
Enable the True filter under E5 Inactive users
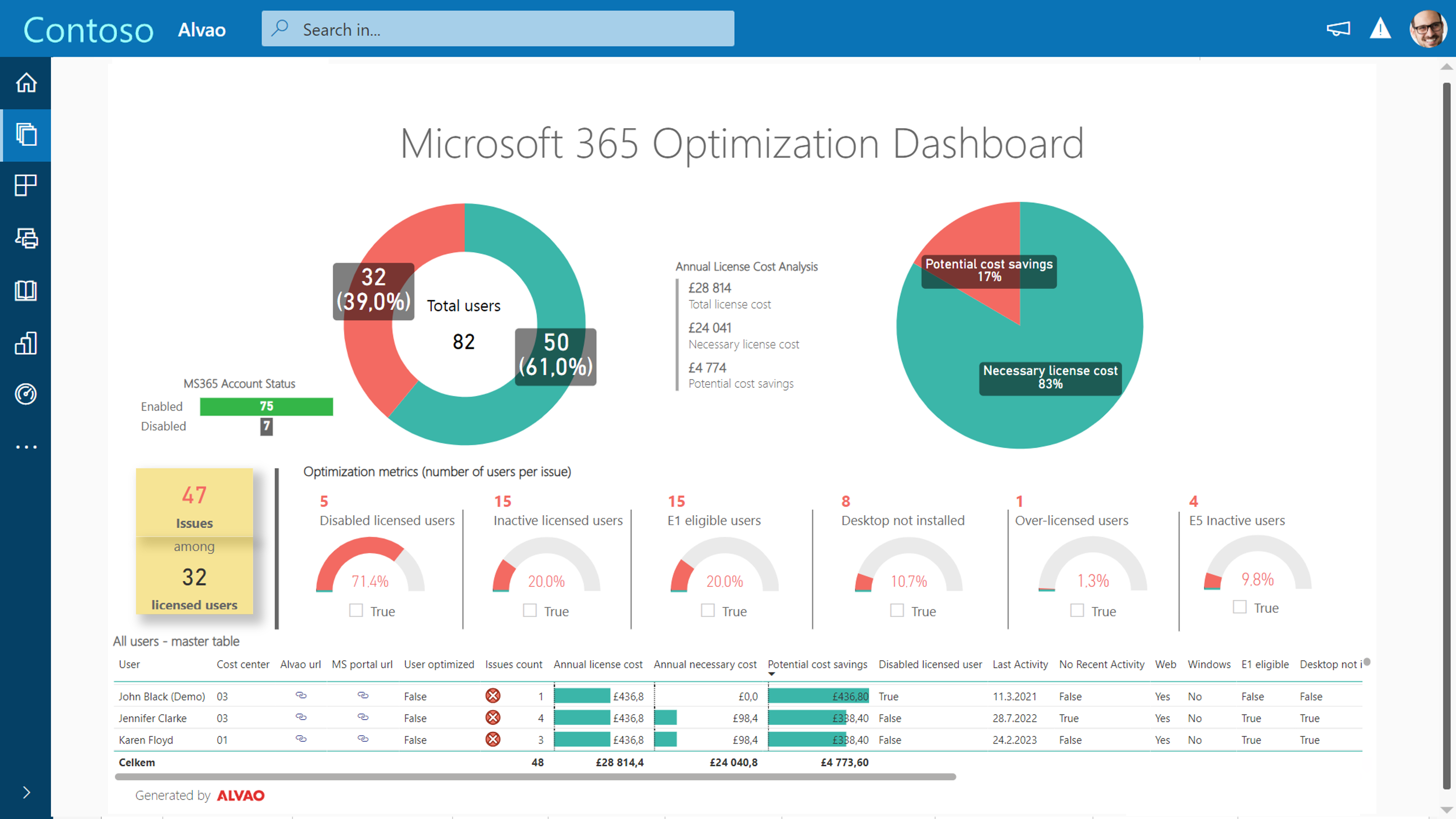tap(1239, 607)
